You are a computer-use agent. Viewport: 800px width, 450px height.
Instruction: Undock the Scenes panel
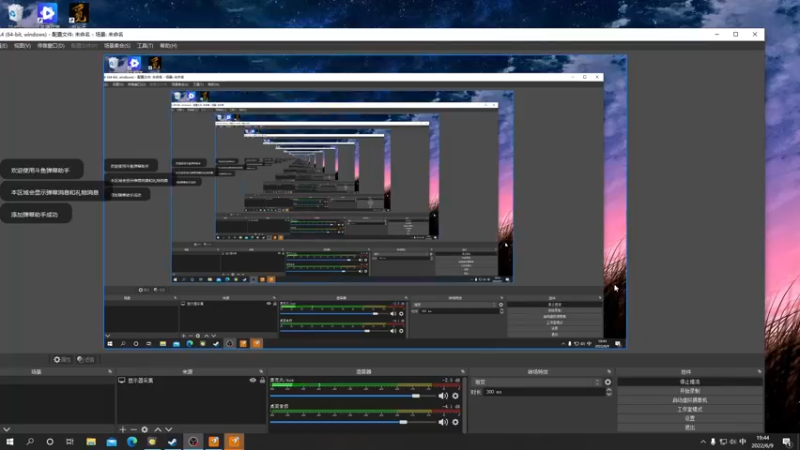[x=110, y=371]
